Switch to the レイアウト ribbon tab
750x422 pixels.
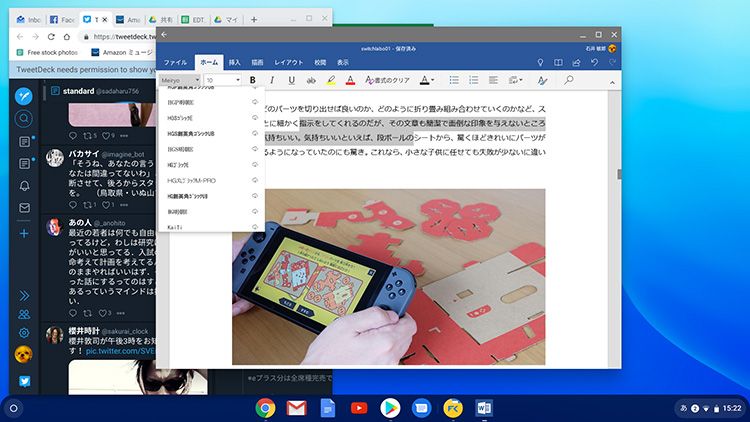click(x=288, y=63)
